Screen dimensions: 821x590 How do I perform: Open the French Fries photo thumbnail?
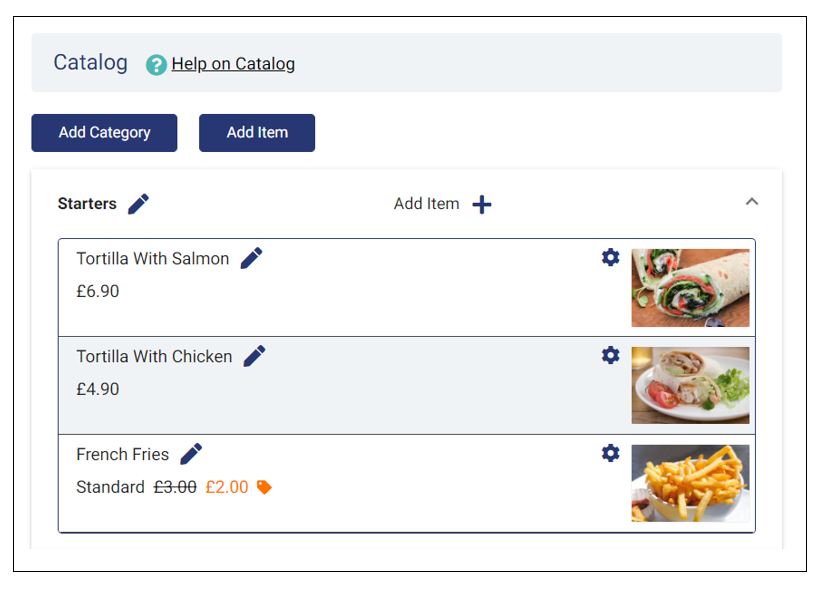point(690,483)
